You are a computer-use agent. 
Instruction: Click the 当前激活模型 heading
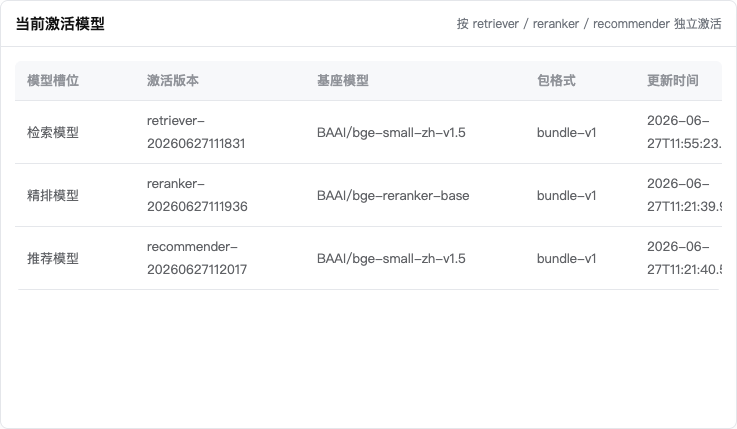coord(60,23)
